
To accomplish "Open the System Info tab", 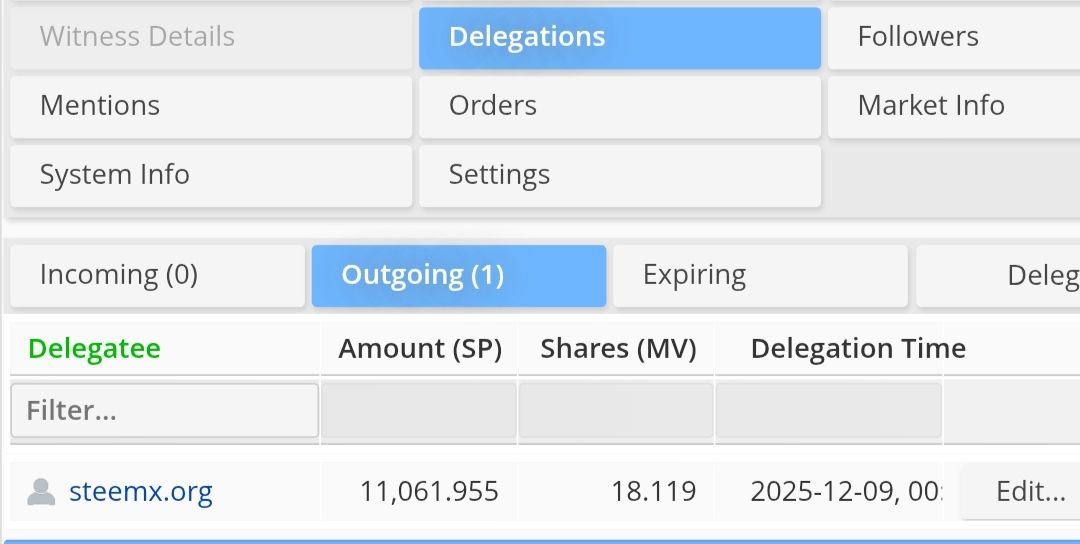I will [x=211, y=176].
